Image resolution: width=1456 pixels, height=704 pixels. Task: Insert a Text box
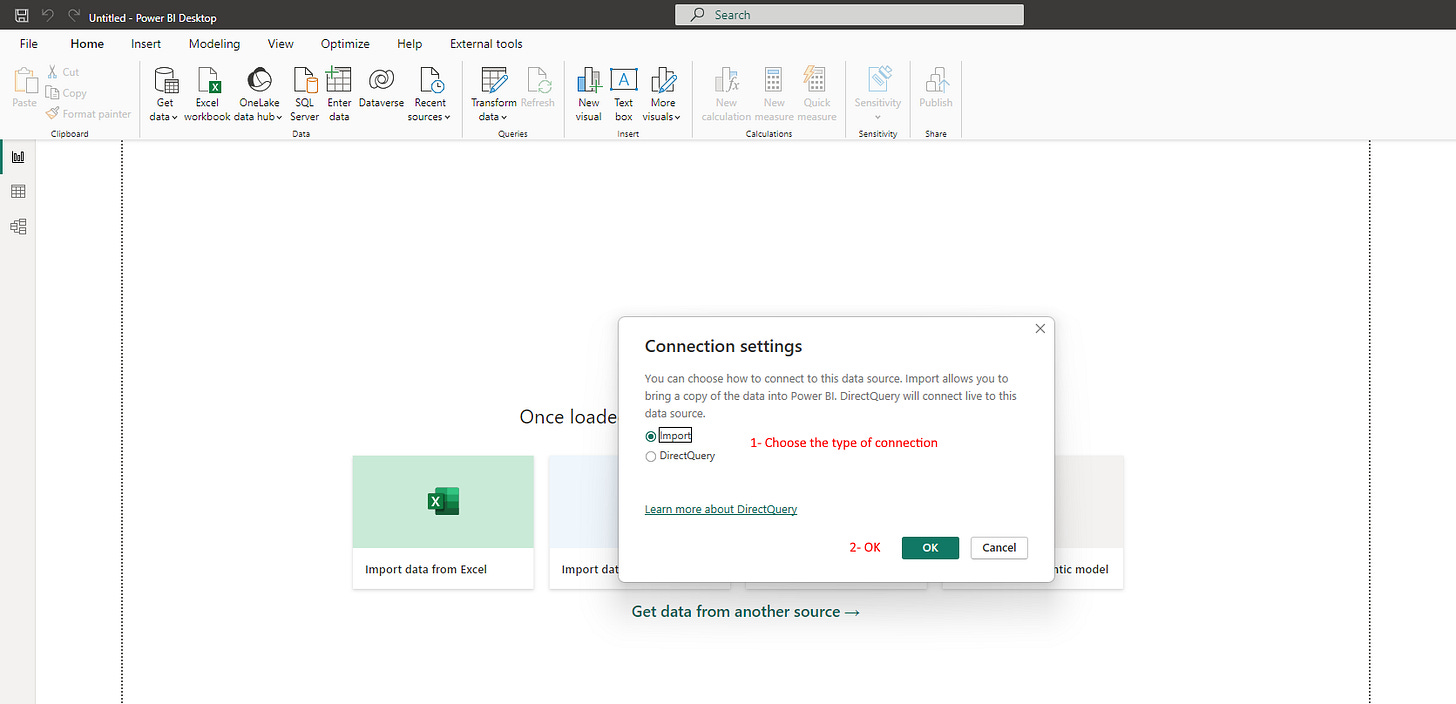pyautogui.click(x=624, y=95)
